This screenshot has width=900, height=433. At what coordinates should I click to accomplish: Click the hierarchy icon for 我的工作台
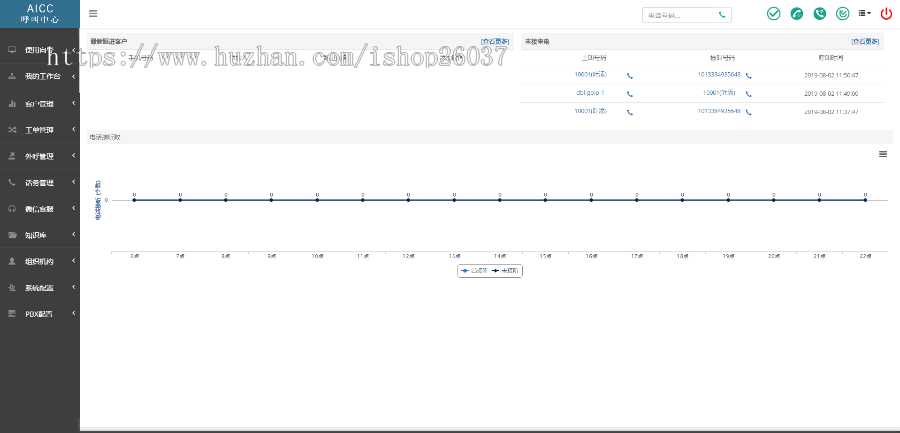[12, 76]
